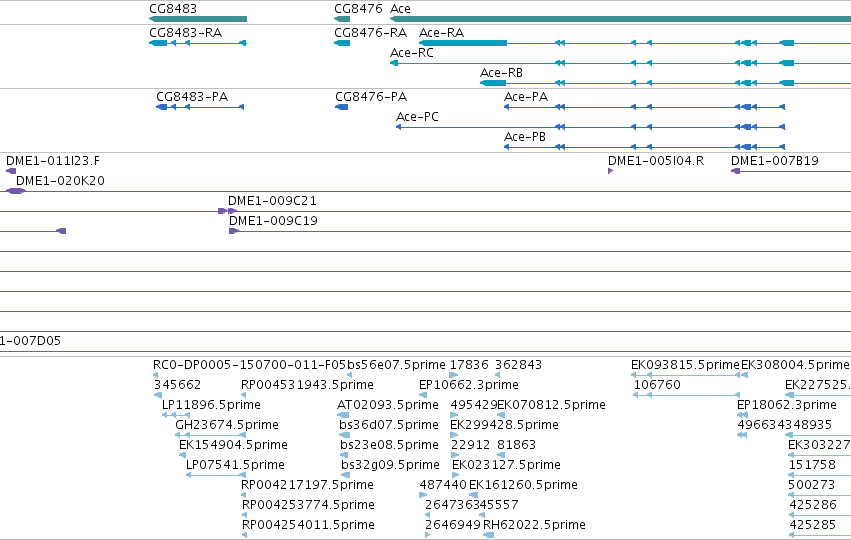Click the EK070812.5prime EST
The height and width of the screenshot is (540, 851).
[x=551, y=405]
